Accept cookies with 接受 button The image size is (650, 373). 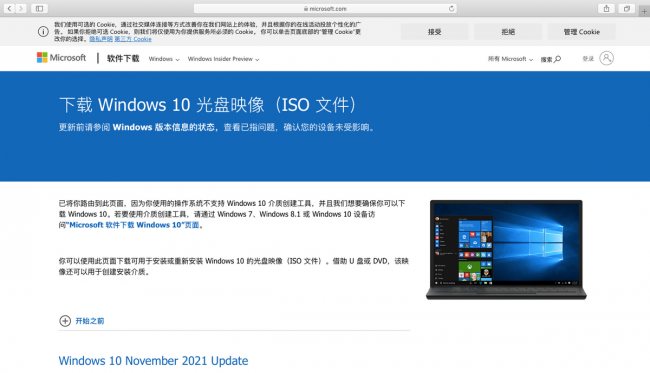pos(434,32)
